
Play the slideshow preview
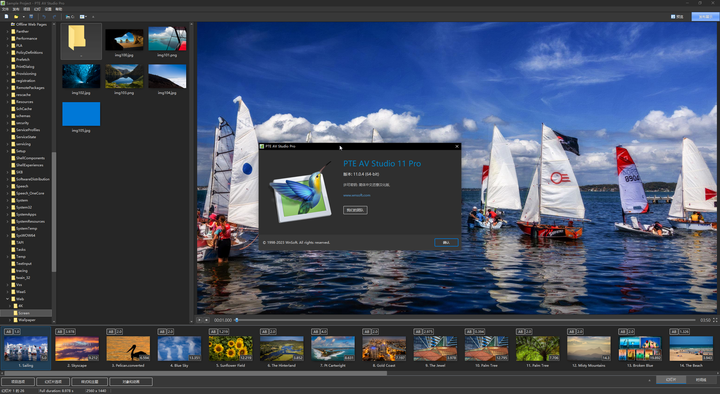coord(199,320)
